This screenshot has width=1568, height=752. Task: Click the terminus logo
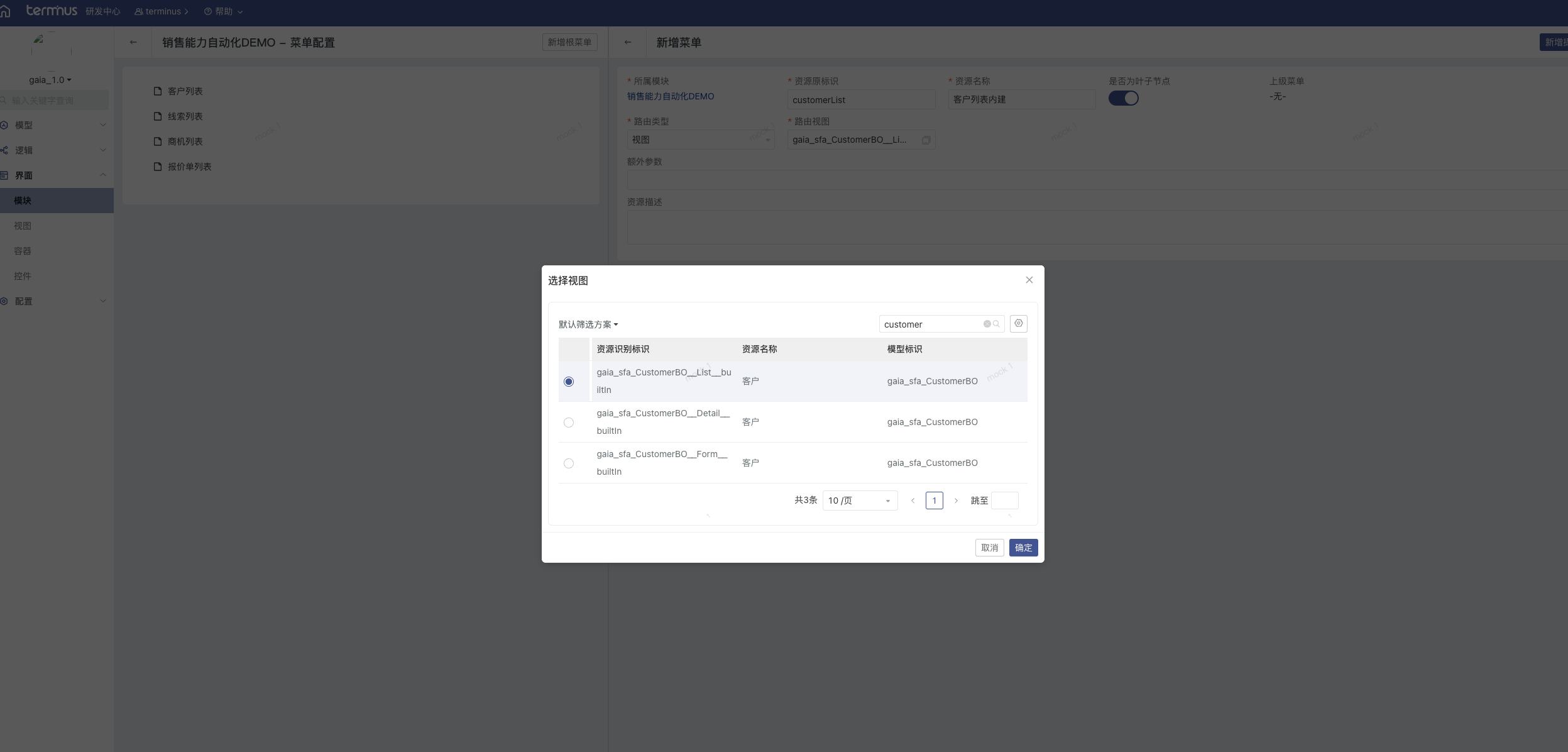52,11
